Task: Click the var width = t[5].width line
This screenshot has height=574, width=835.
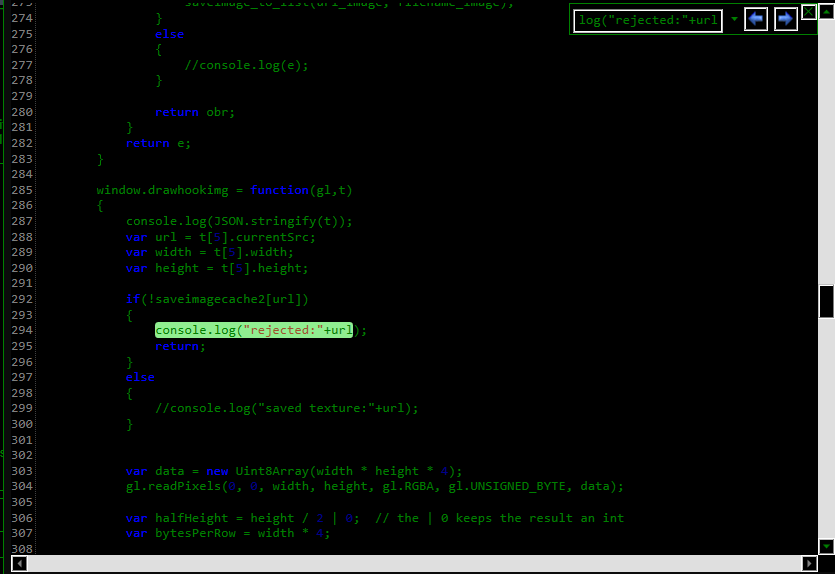Action: click(210, 252)
